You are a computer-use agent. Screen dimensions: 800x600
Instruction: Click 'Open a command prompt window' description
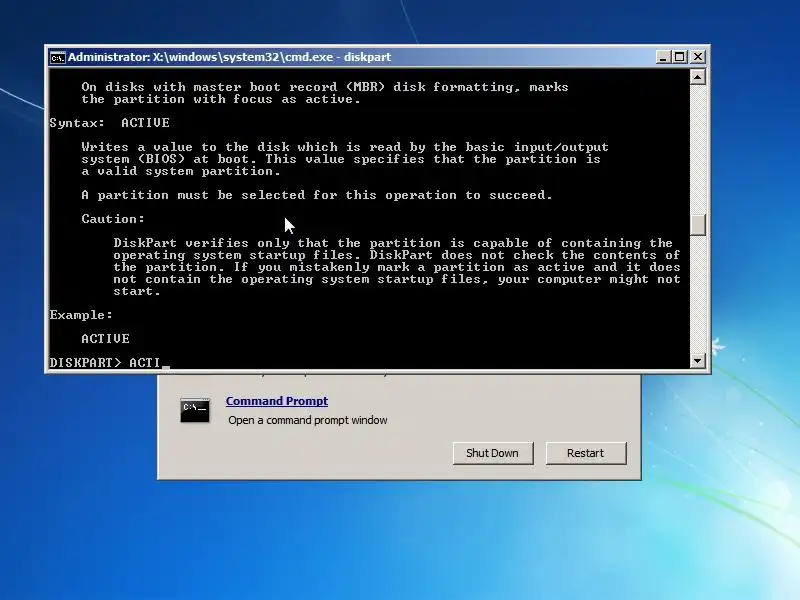pyautogui.click(x=308, y=420)
